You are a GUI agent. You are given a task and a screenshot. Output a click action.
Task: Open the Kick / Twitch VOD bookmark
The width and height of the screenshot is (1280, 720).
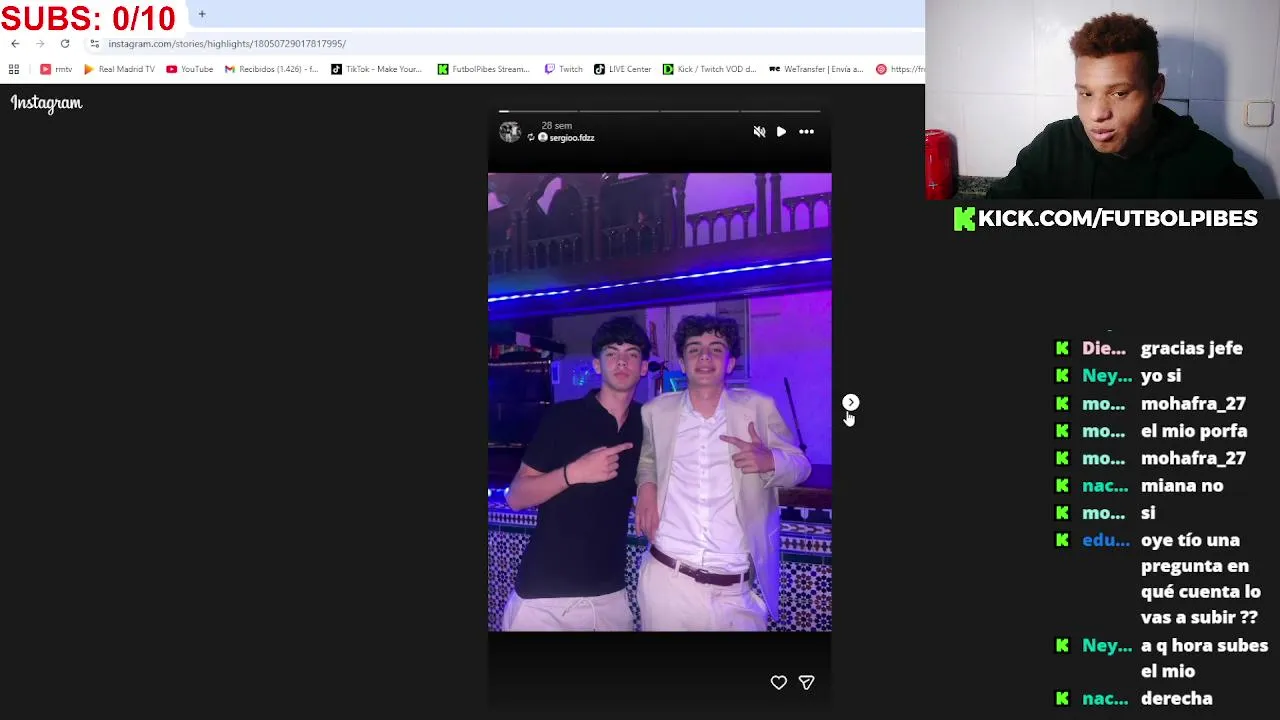pos(710,69)
